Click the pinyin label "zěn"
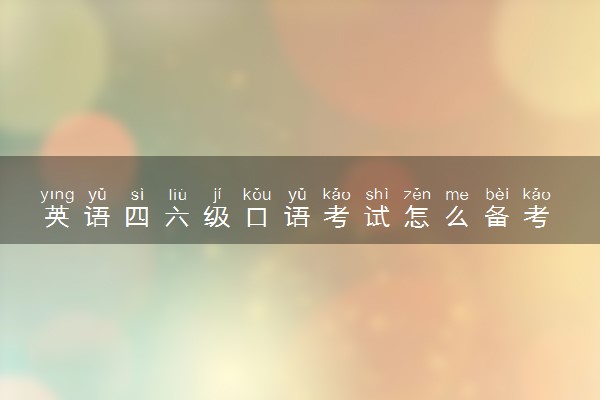This screenshot has width=600, height=400. [x=417, y=195]
